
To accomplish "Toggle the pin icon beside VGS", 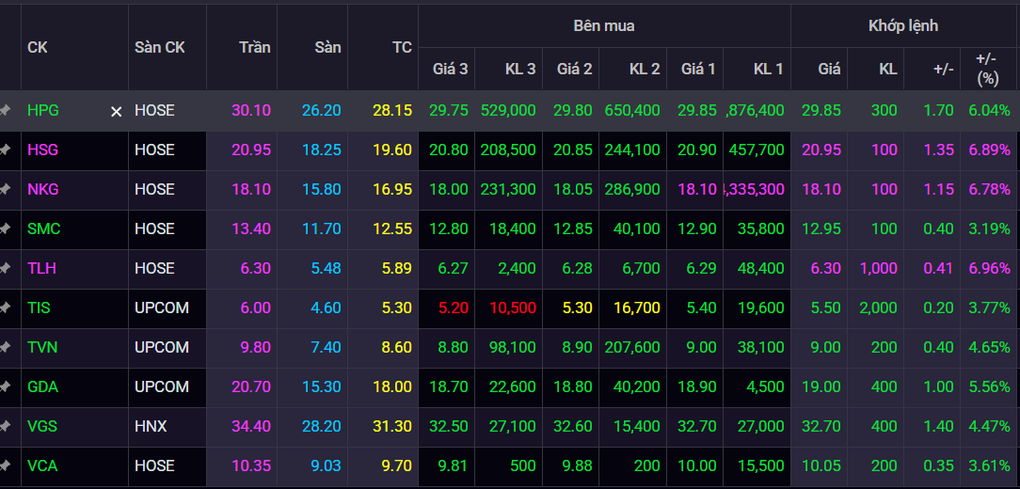I will click(x=5, y=427).
